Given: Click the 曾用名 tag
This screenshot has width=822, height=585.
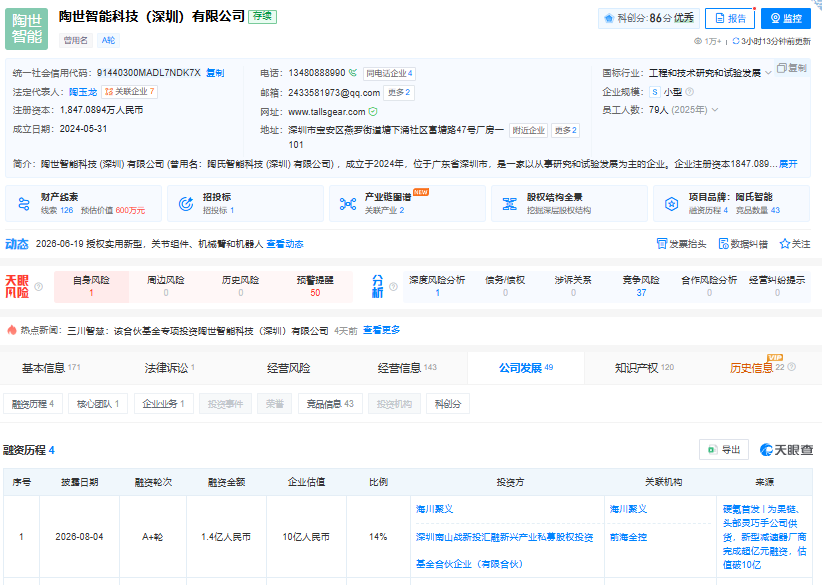Looking at the screenshot, I should (x=75, y=40).
